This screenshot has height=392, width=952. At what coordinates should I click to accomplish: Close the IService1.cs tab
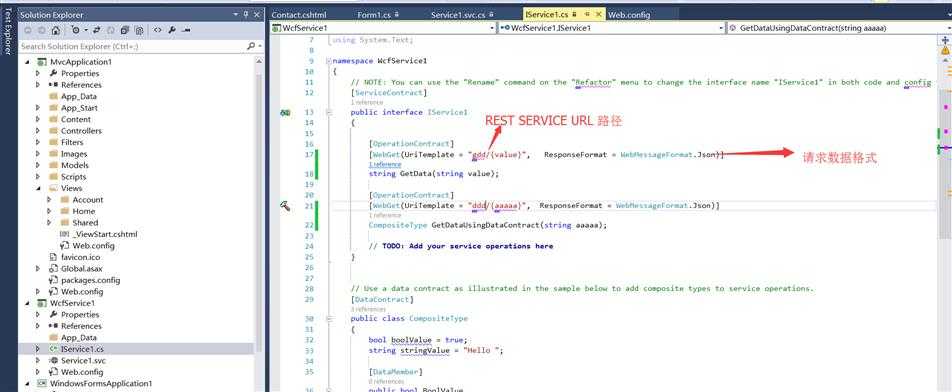click(x=599, y=14)
